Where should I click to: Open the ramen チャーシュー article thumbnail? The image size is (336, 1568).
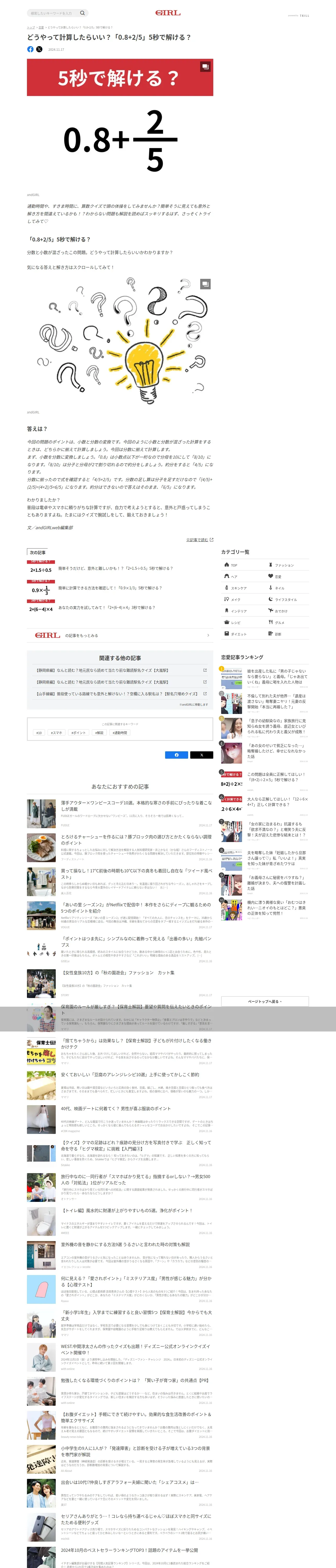41,848
